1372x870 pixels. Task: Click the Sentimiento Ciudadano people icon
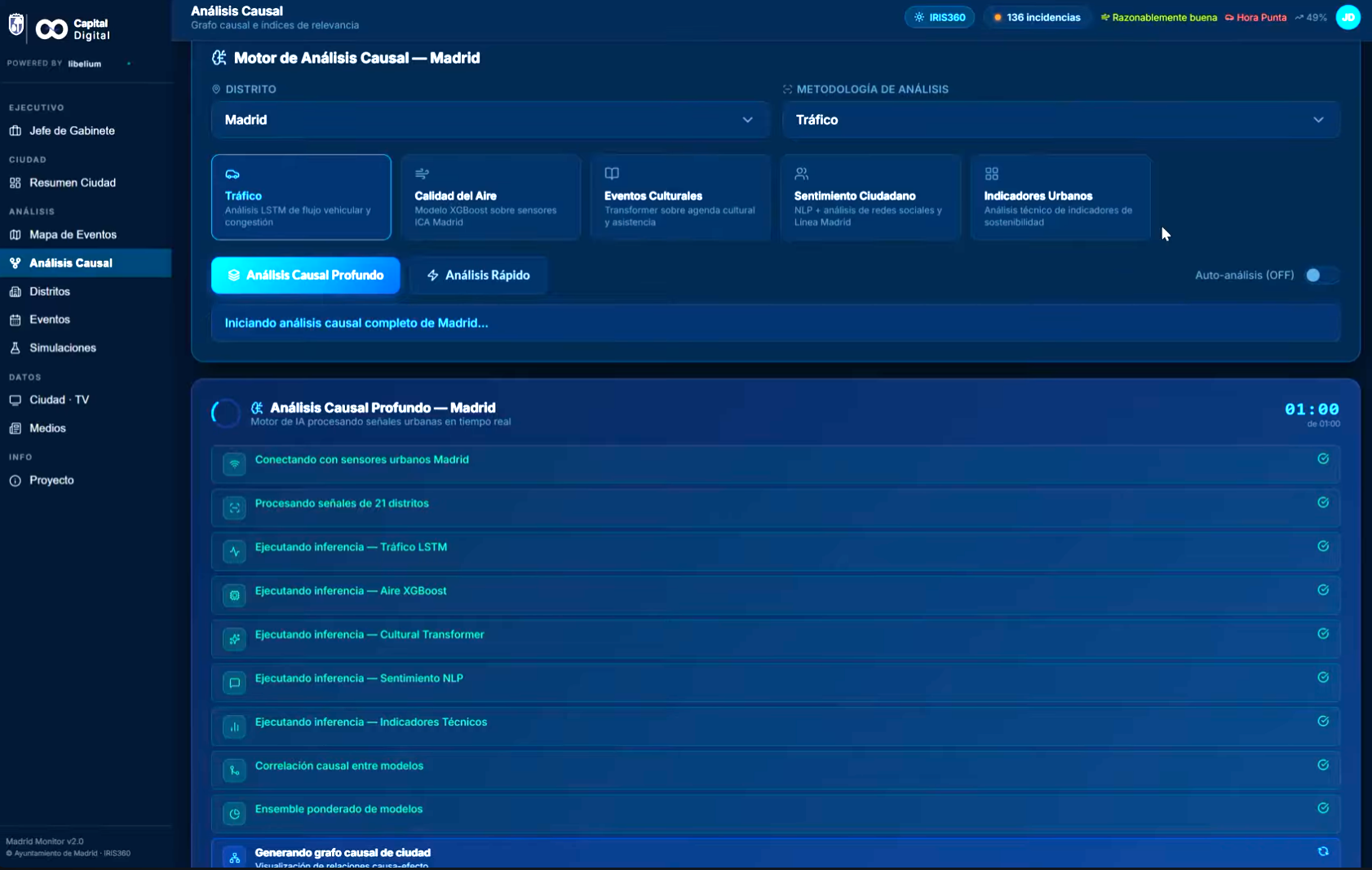(802, 174)
